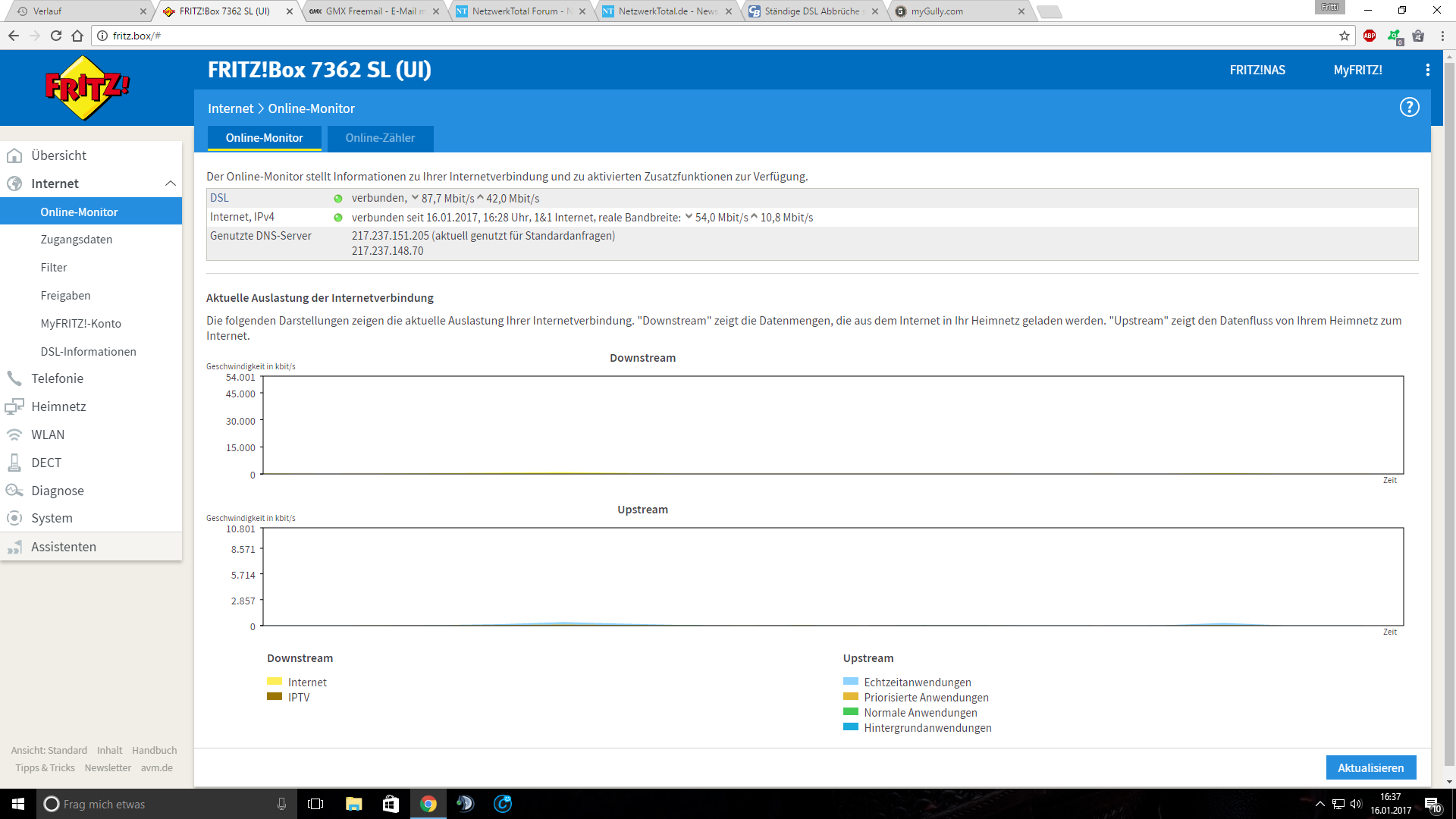Open help via question mark icon
Viewport: 1456px width, 819px height.
point(1409,108)
